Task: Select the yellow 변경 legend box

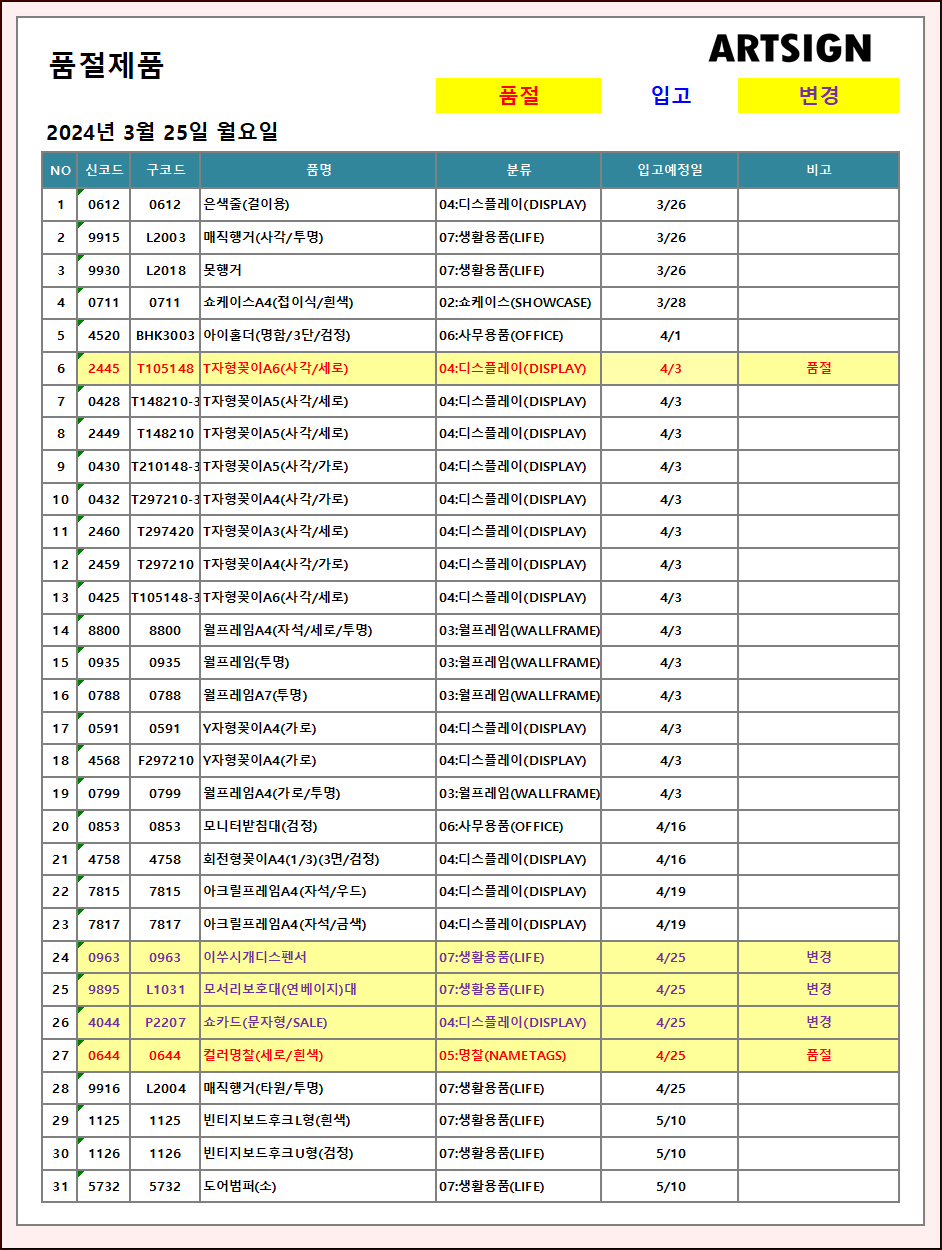Action: point(818,96)
